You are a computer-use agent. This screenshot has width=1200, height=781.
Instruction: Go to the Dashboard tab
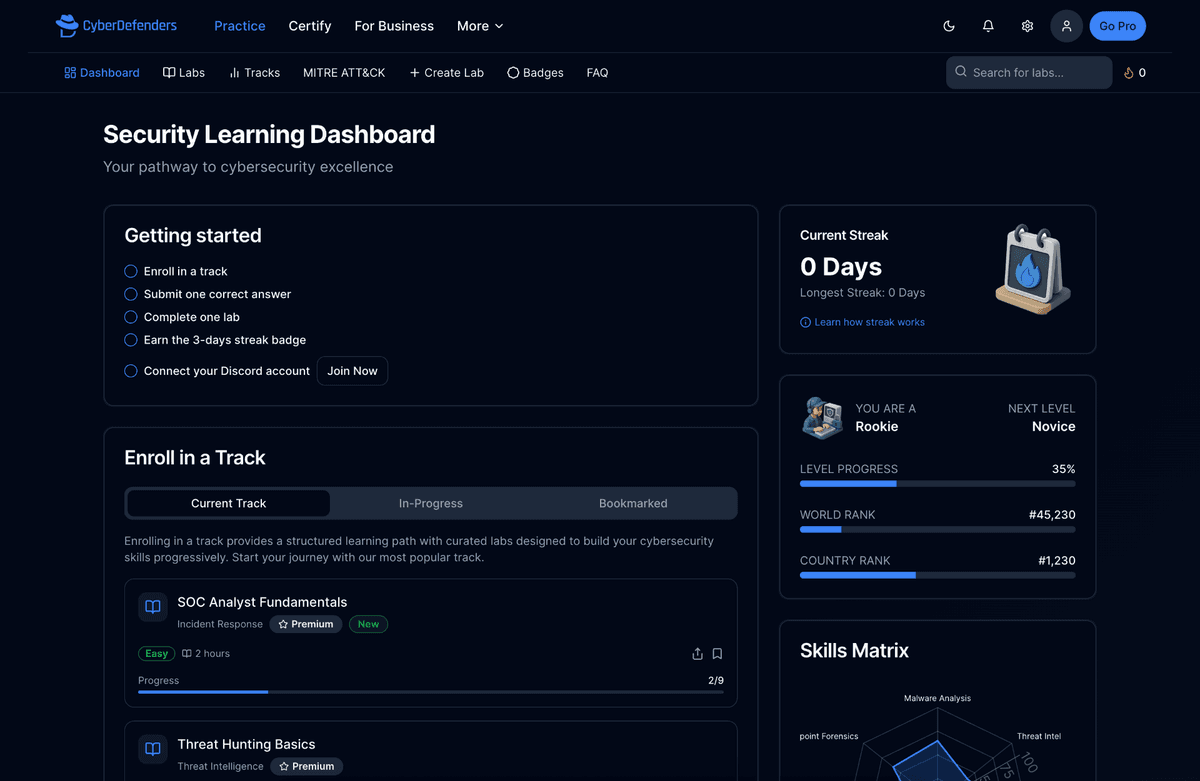pos(102,73)
